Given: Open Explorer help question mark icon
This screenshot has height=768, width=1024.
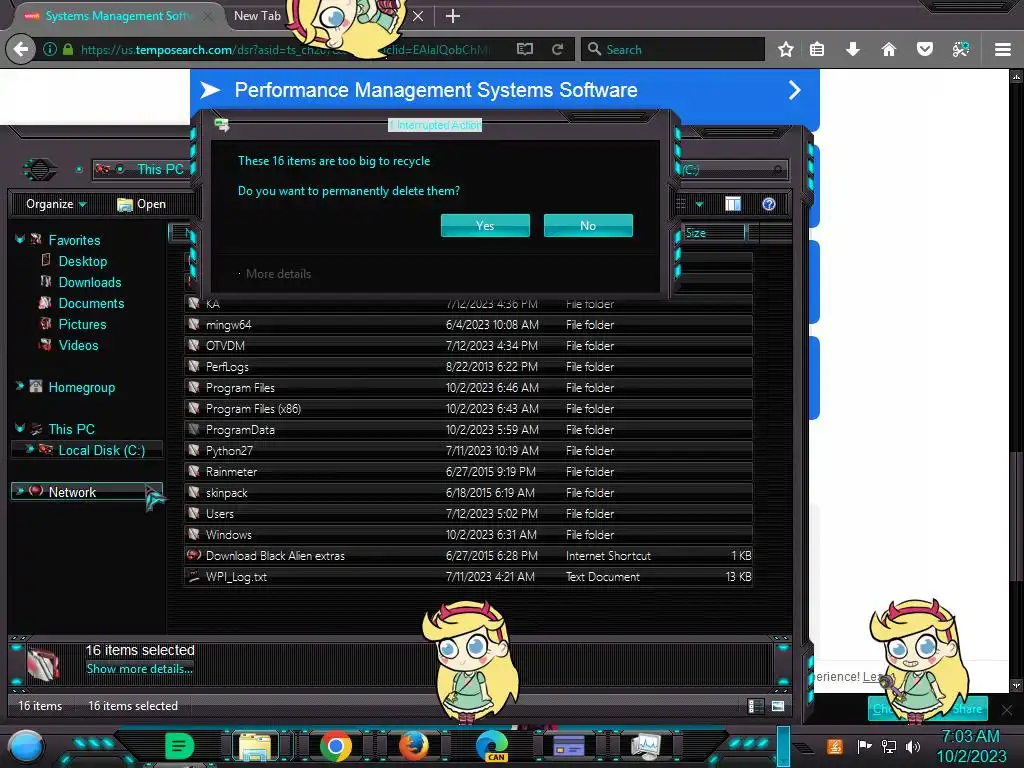Looking at the screenshot, I should tap(769, 204).
